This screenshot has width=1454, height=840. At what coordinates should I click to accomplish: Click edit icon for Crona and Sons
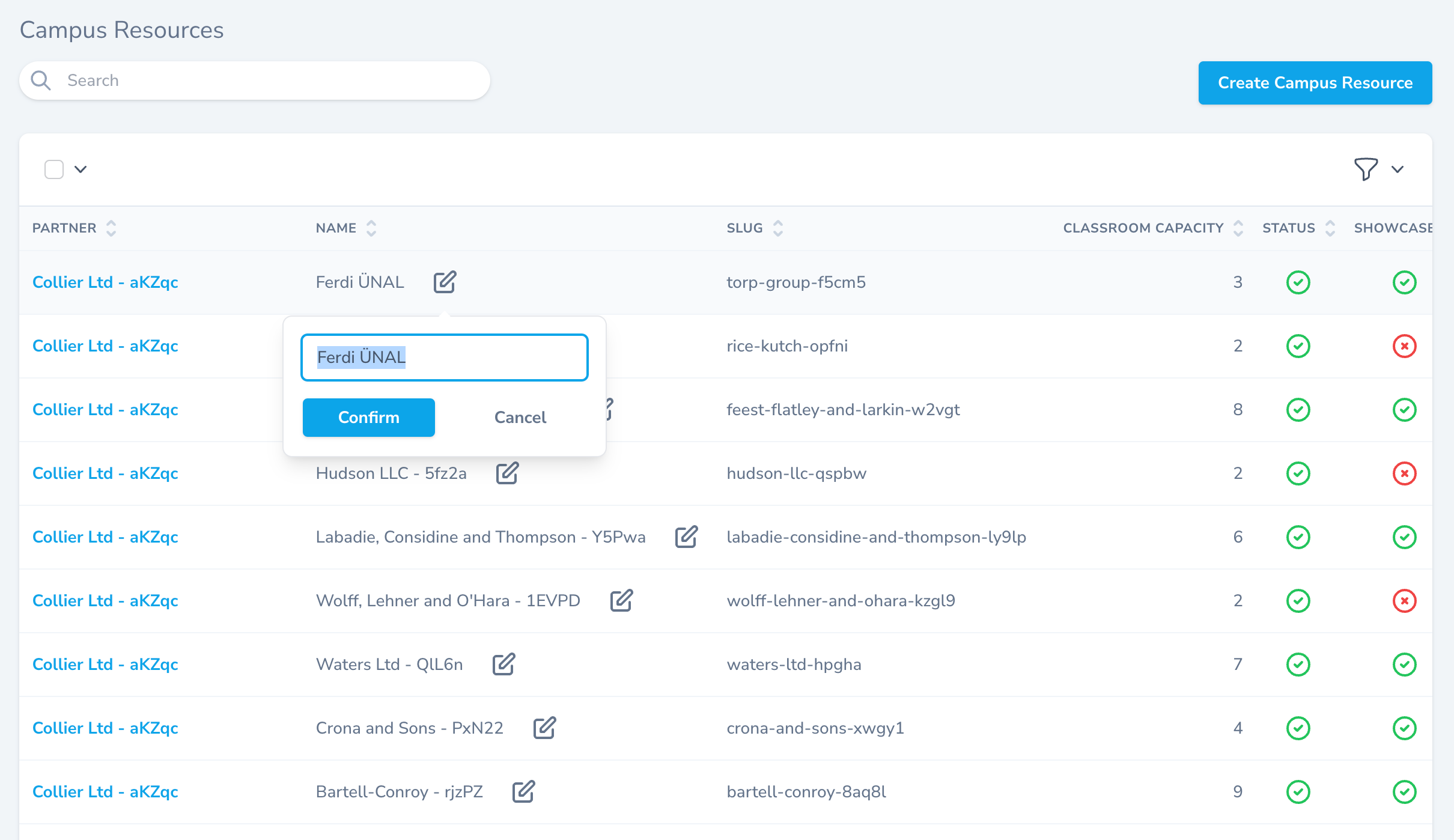coord(544,728)
